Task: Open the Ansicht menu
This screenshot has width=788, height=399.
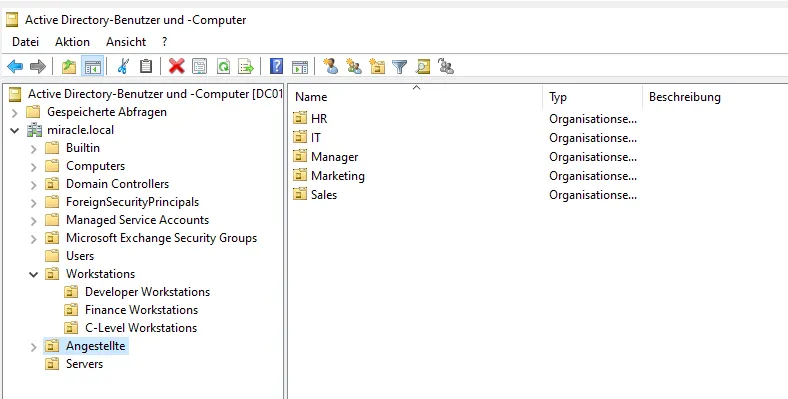Action: 126,42
